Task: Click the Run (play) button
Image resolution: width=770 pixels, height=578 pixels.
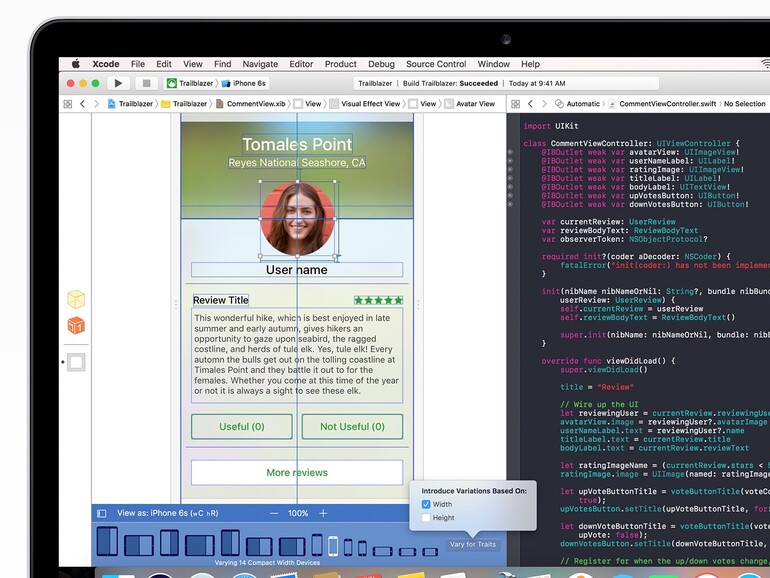Action: pos(118,84)
